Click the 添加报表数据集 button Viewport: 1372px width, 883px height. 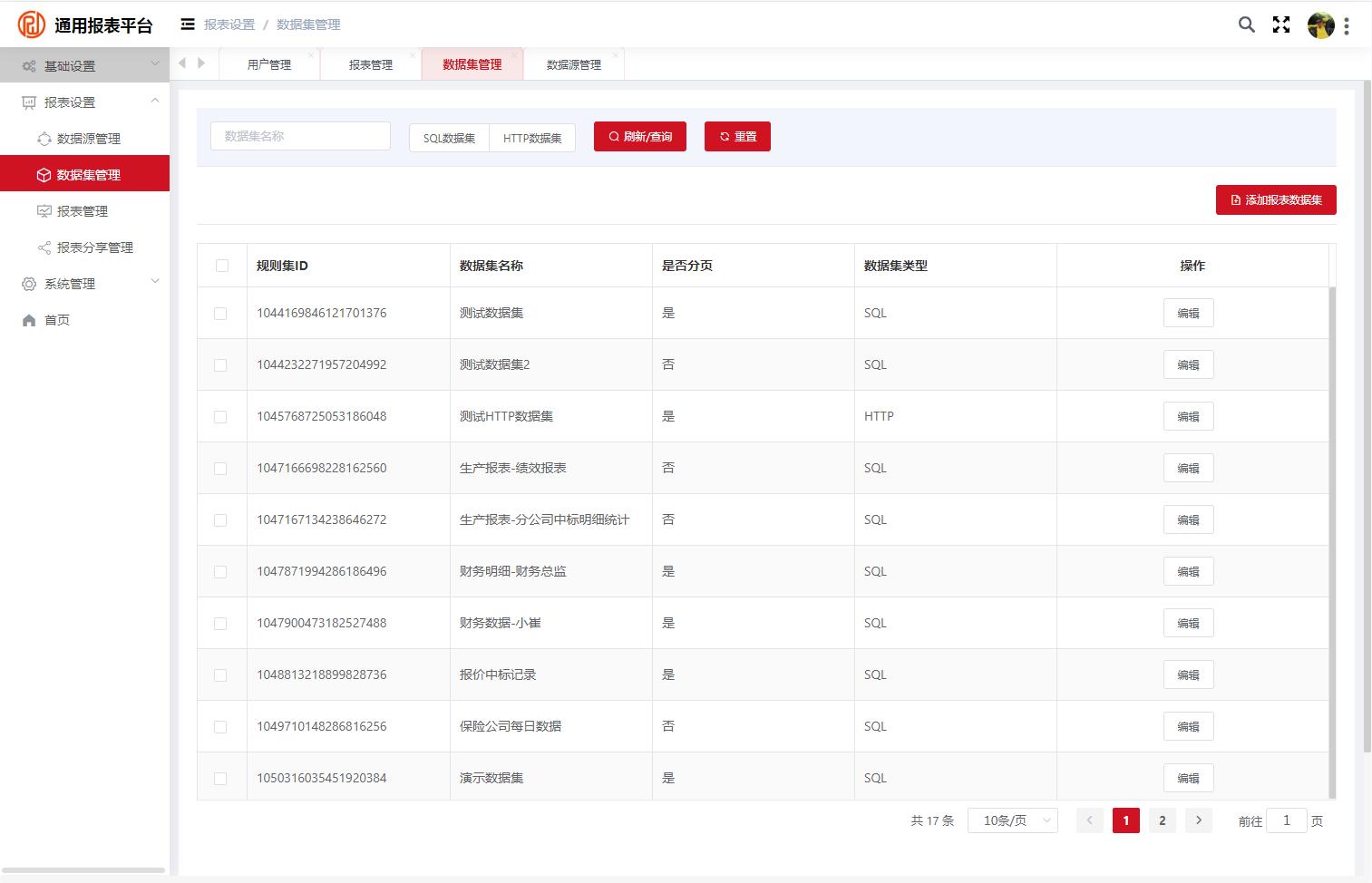coord(1275,199)
